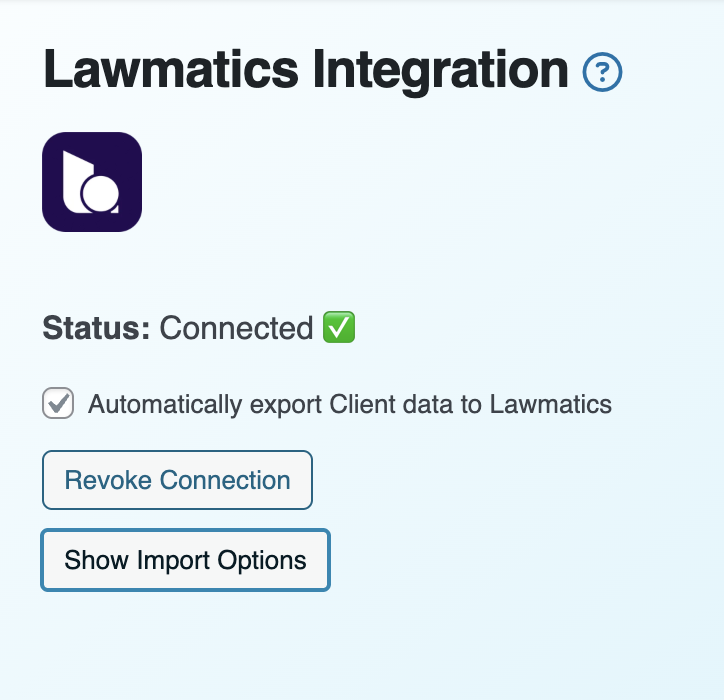This screenshot has width=724, height=700.
Task: Click the circled question mark beside title
Action: coord(602,72)
